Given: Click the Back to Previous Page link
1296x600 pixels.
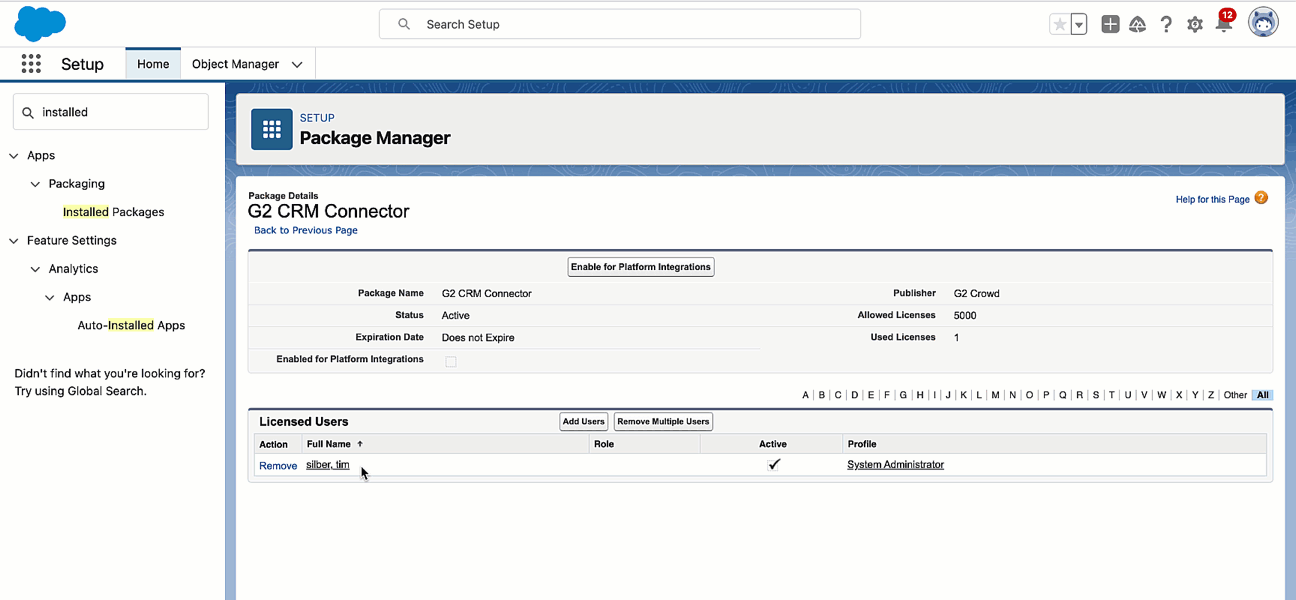Looking at the screenshot, I should [x=306, y=230].
